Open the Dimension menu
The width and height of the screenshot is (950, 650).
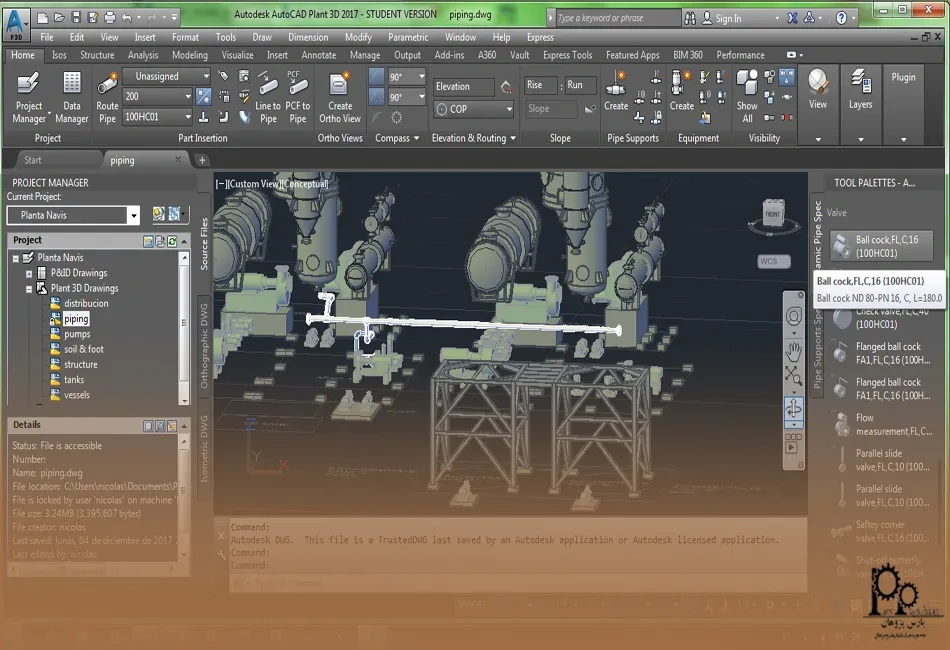click(308, 37)
